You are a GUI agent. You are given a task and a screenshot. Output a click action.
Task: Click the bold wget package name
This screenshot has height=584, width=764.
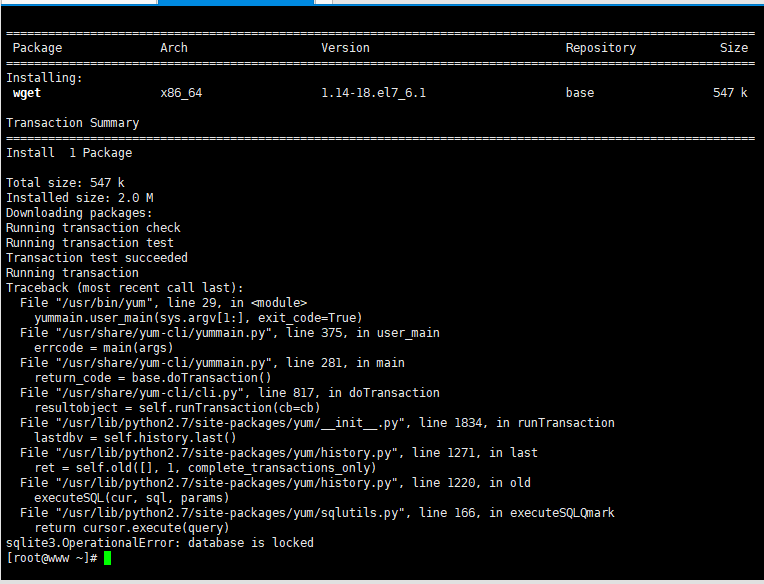(27, 93)
